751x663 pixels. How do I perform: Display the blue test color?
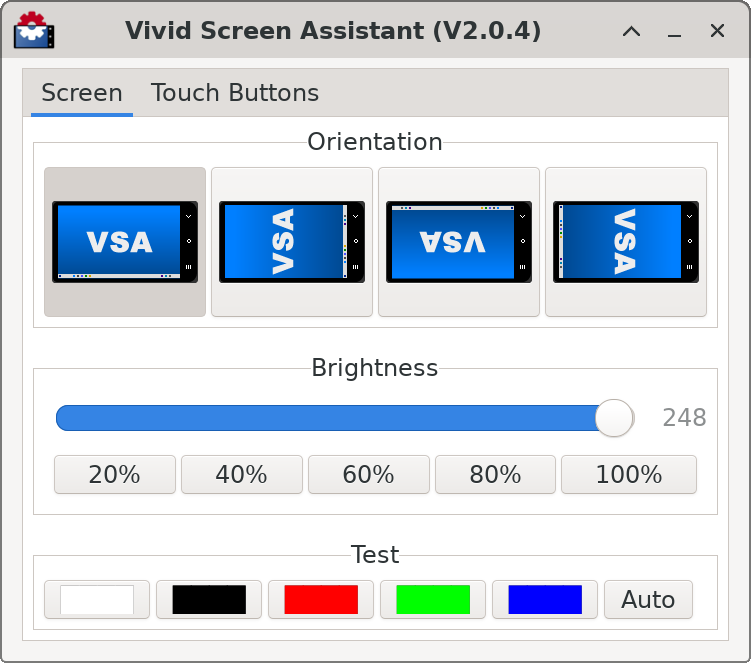[545, 600]
